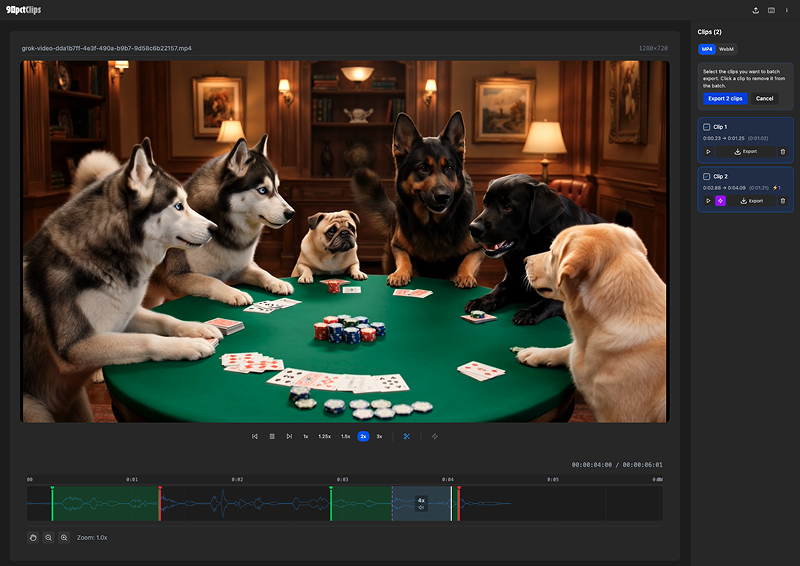Switch export format to WebM
The image size is (800, 566).
[726, 49]
